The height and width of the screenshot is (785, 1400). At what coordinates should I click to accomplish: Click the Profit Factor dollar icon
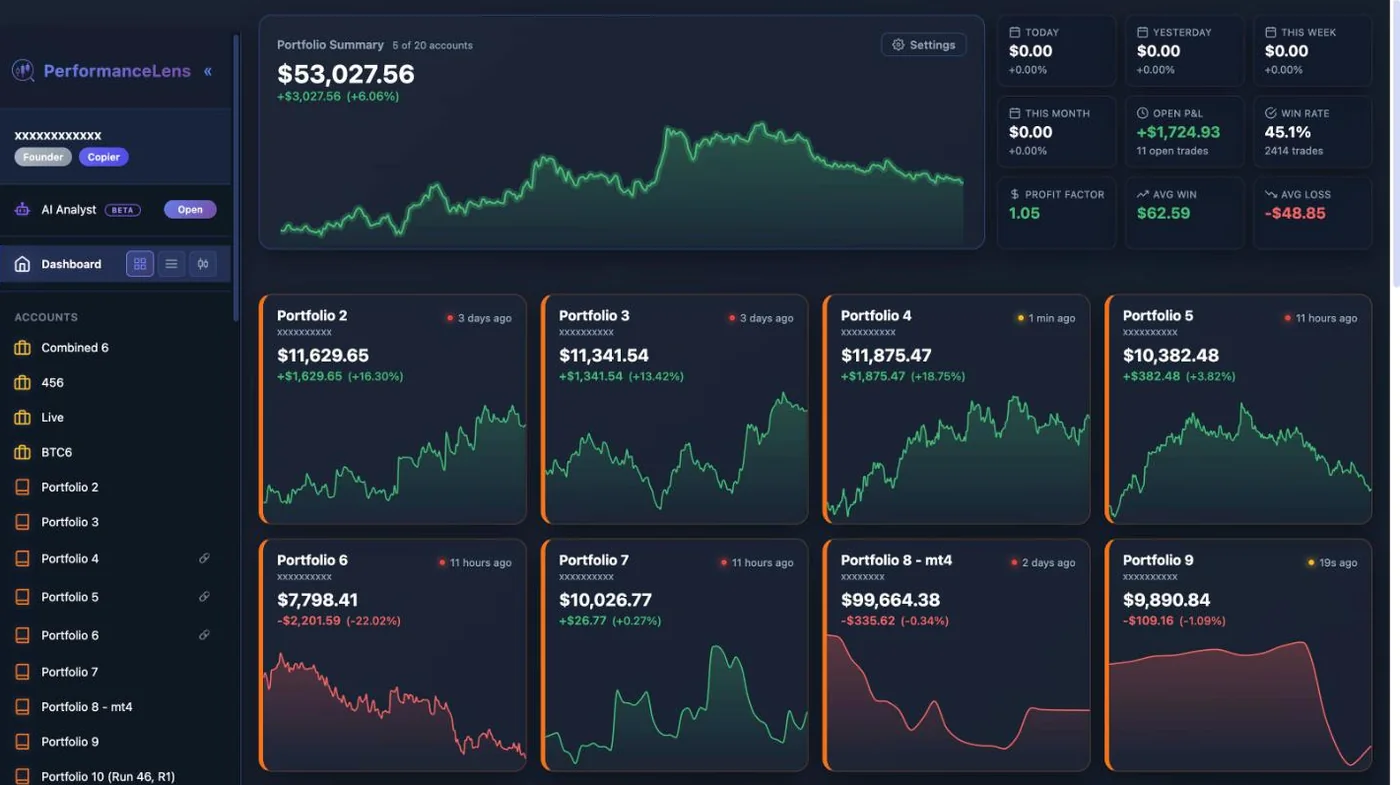(x=1015, y=194)
